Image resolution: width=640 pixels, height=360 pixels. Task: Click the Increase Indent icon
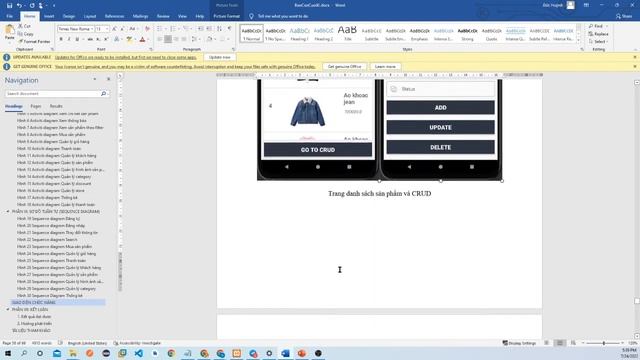click(209, 29)
